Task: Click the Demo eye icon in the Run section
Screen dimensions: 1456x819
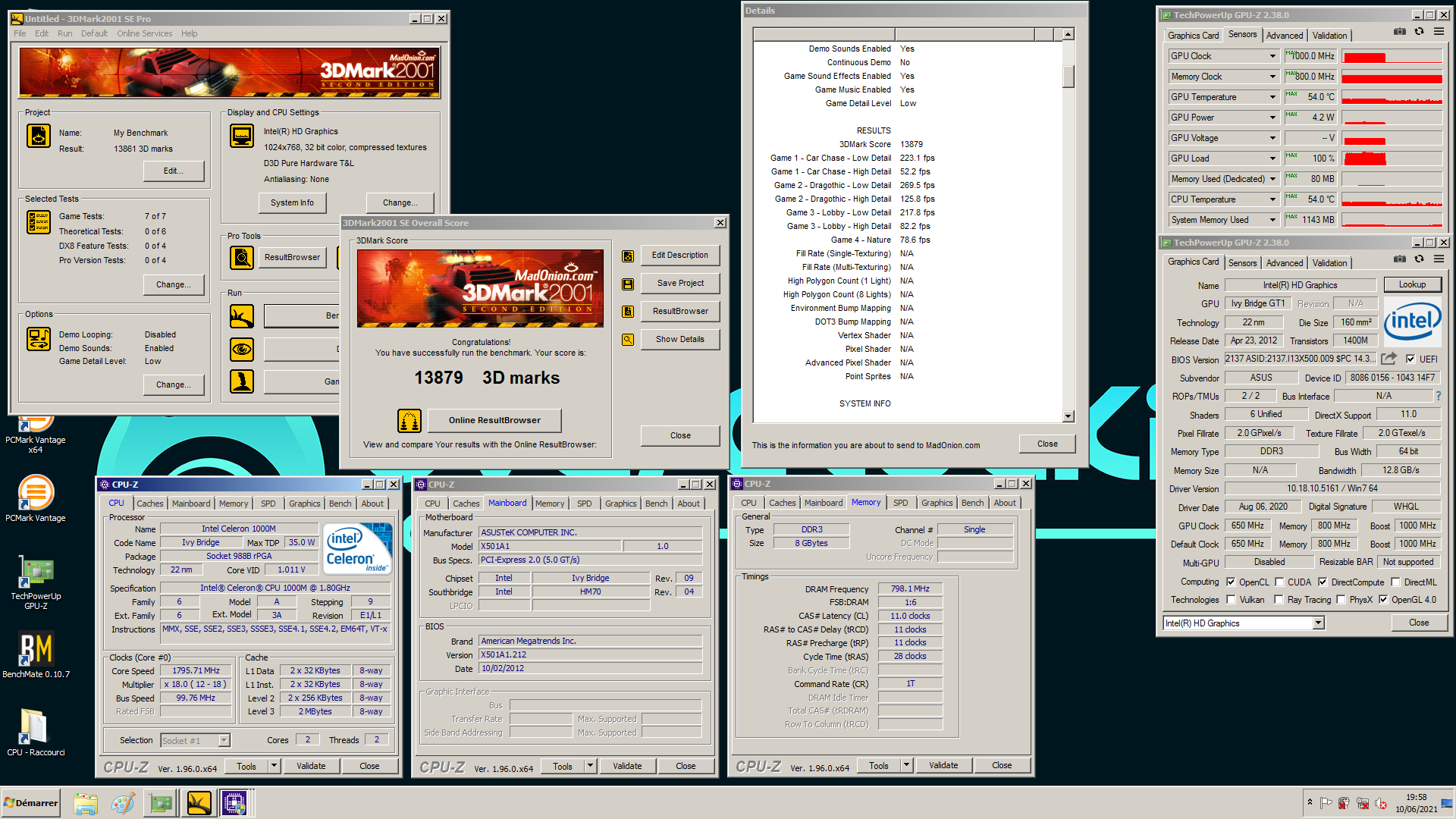Action: [242, 349]
